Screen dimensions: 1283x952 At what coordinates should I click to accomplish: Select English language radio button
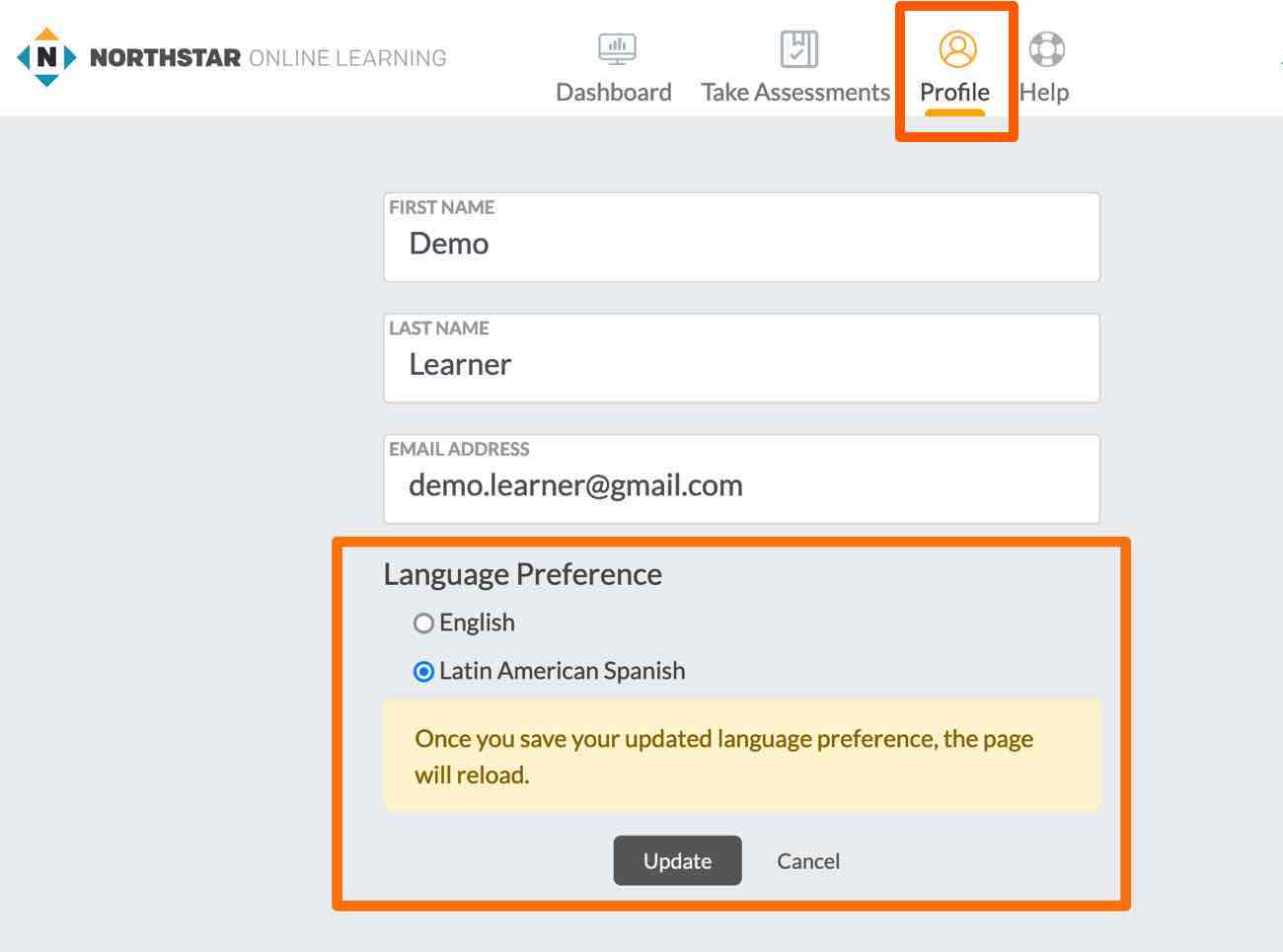[x=423, y=623]
